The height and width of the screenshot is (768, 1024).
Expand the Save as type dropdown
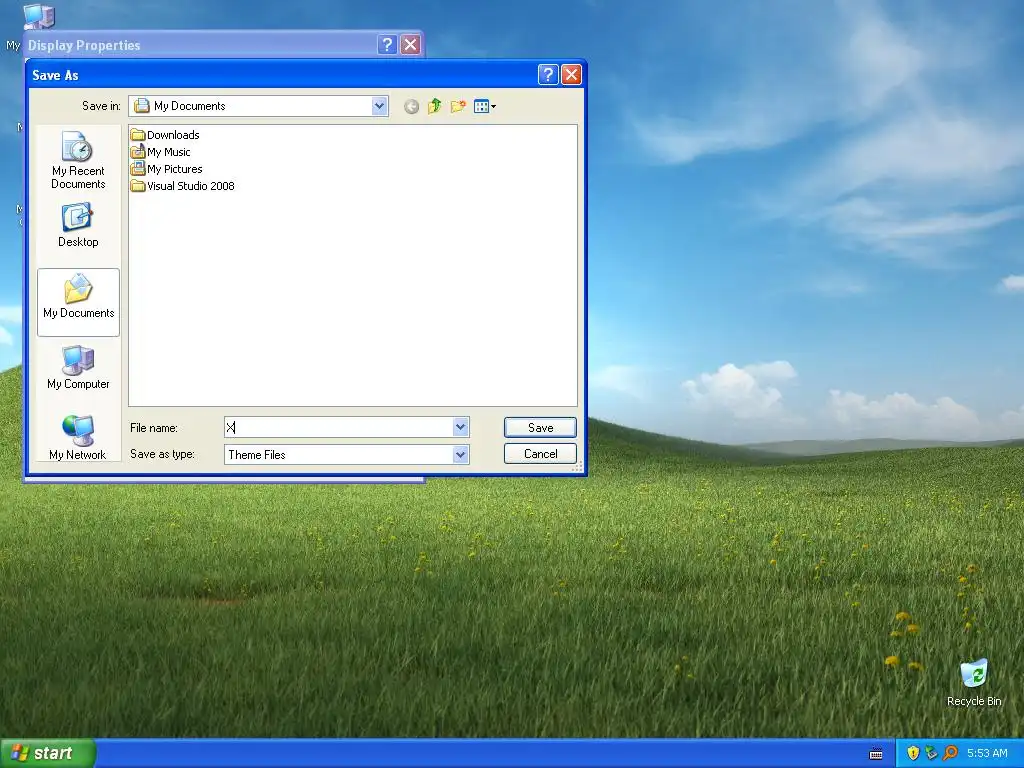pyautogui.click(x=460, y=455)
